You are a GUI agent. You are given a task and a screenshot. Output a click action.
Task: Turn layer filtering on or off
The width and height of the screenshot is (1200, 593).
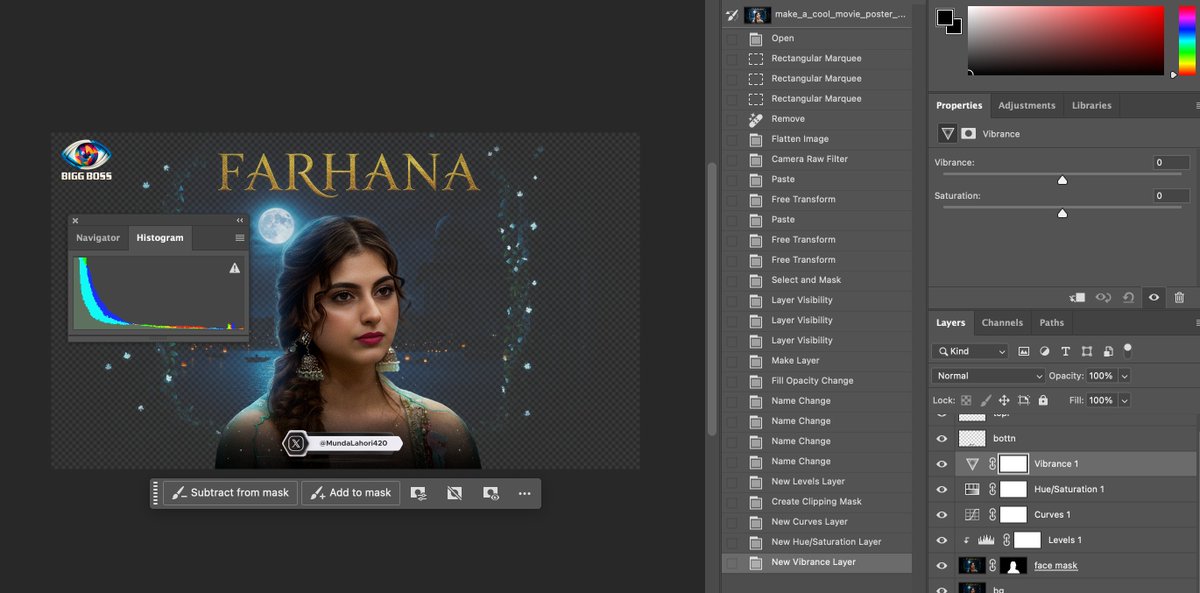[x=1128, y=350]
